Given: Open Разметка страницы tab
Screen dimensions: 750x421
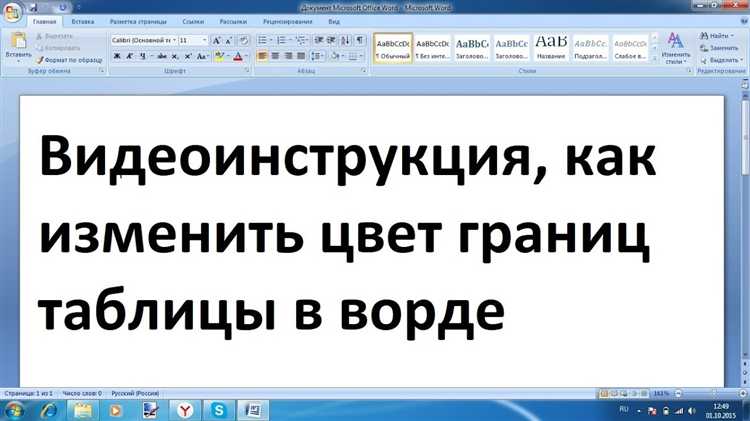Looking at the screenshot, I should pyautogui.click(x=138, y=22).
